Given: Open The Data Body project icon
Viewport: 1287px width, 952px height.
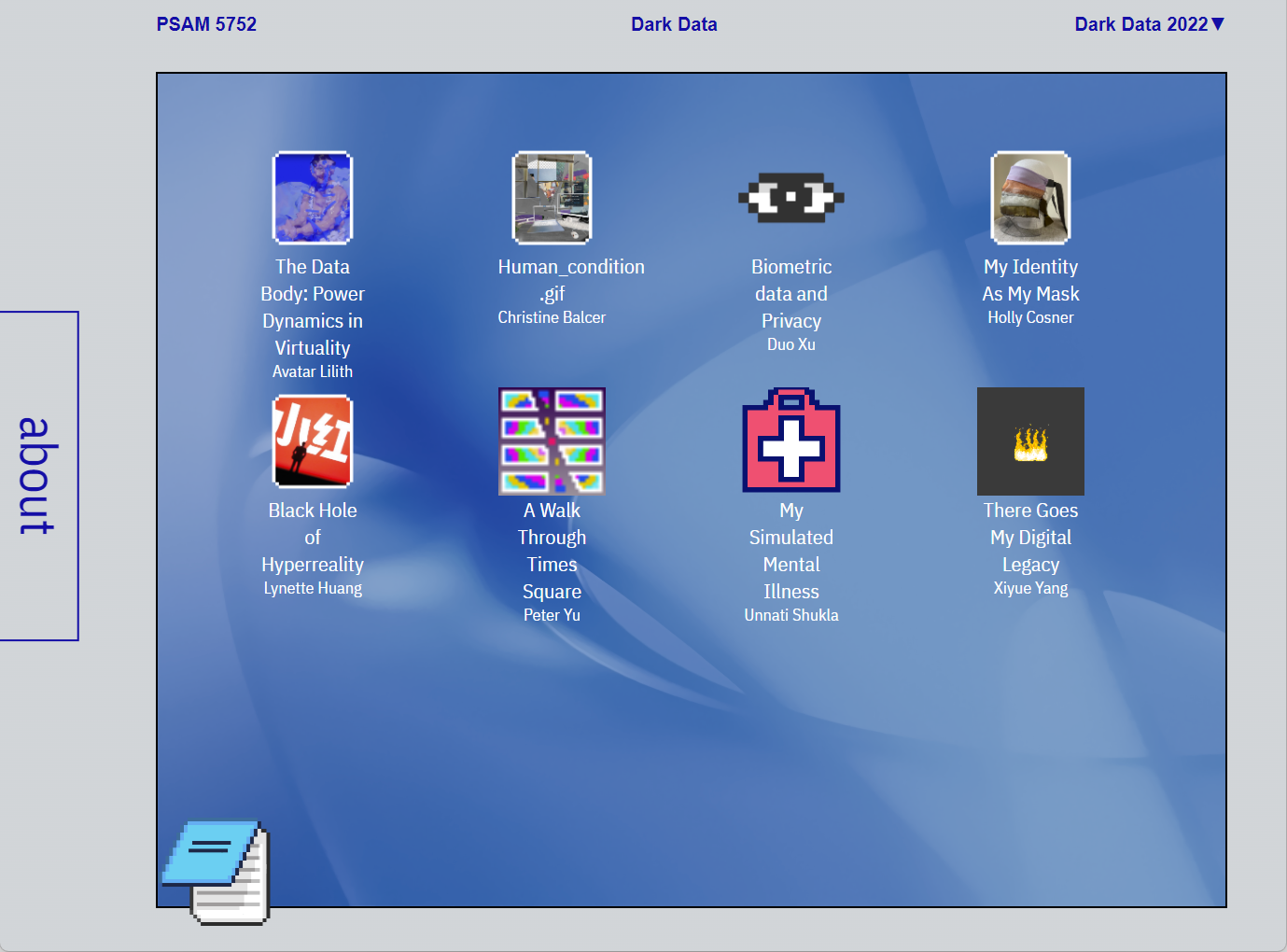Looking at the screenshot, I should click(x=313, y=198).
